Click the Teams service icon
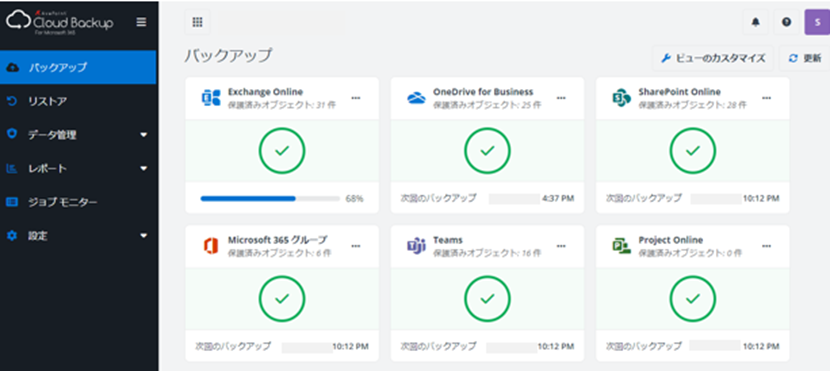The width and height of the screenshot is (830, 371). click(417, 246)
